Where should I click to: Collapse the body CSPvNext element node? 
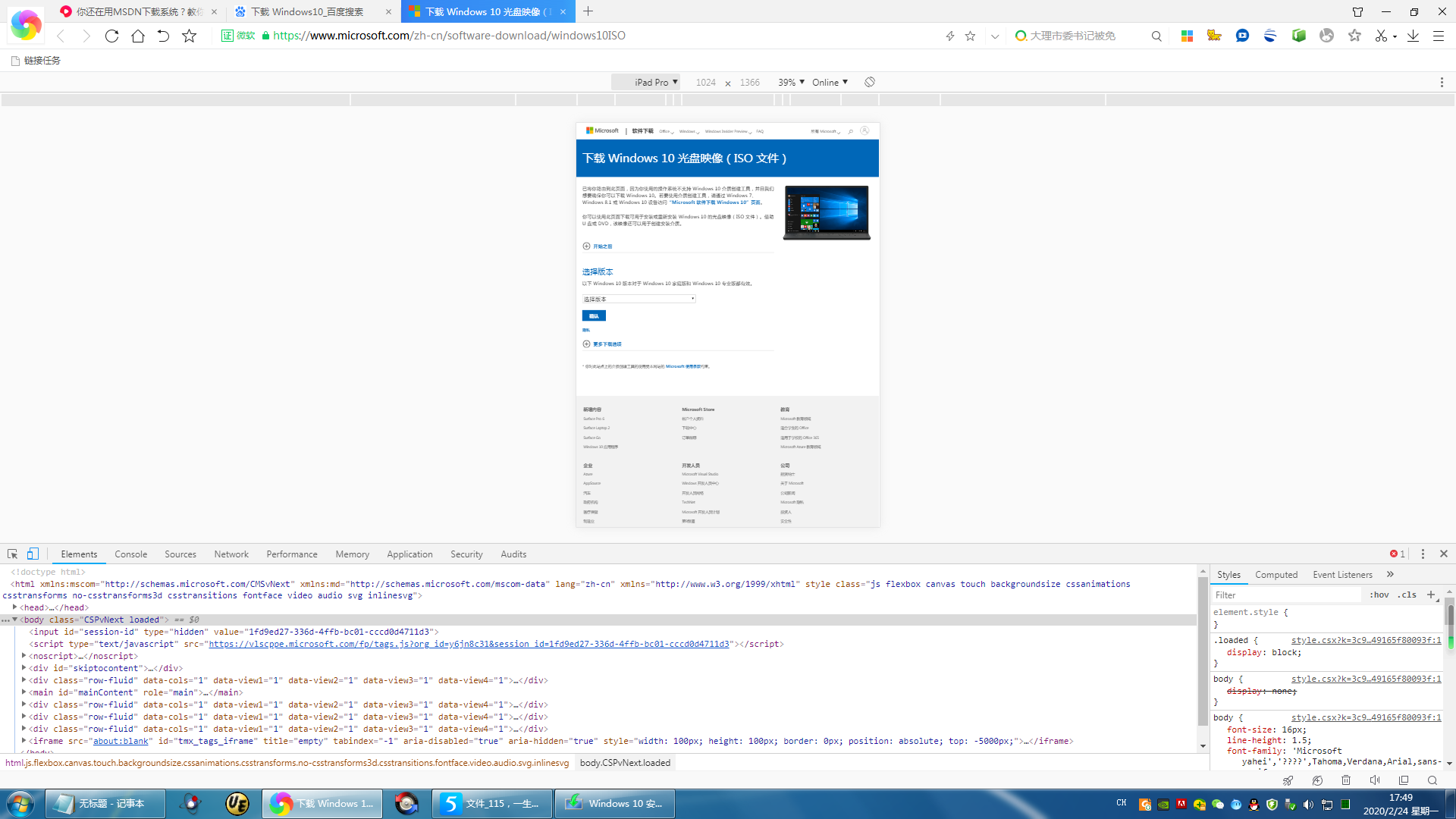click(14, 620)
